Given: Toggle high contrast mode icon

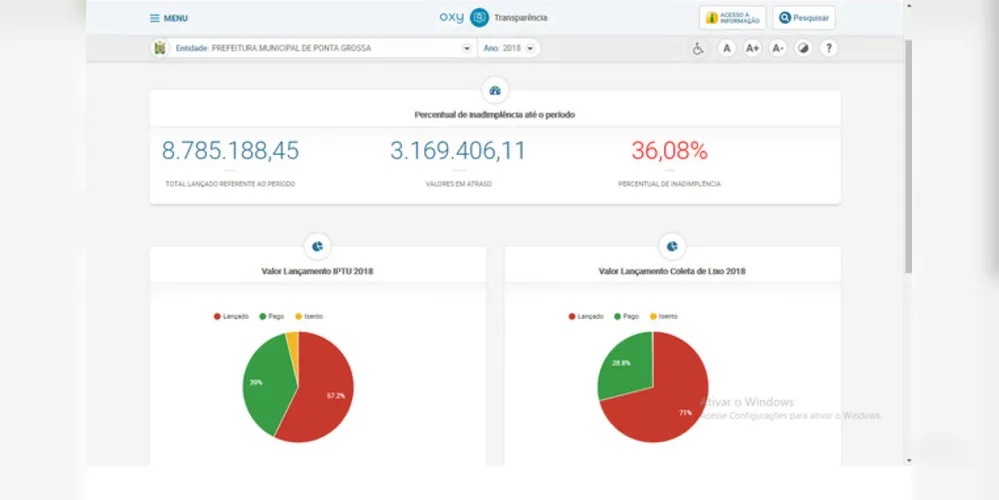Looking at the screenshot, I should click(x=803, y=48).
